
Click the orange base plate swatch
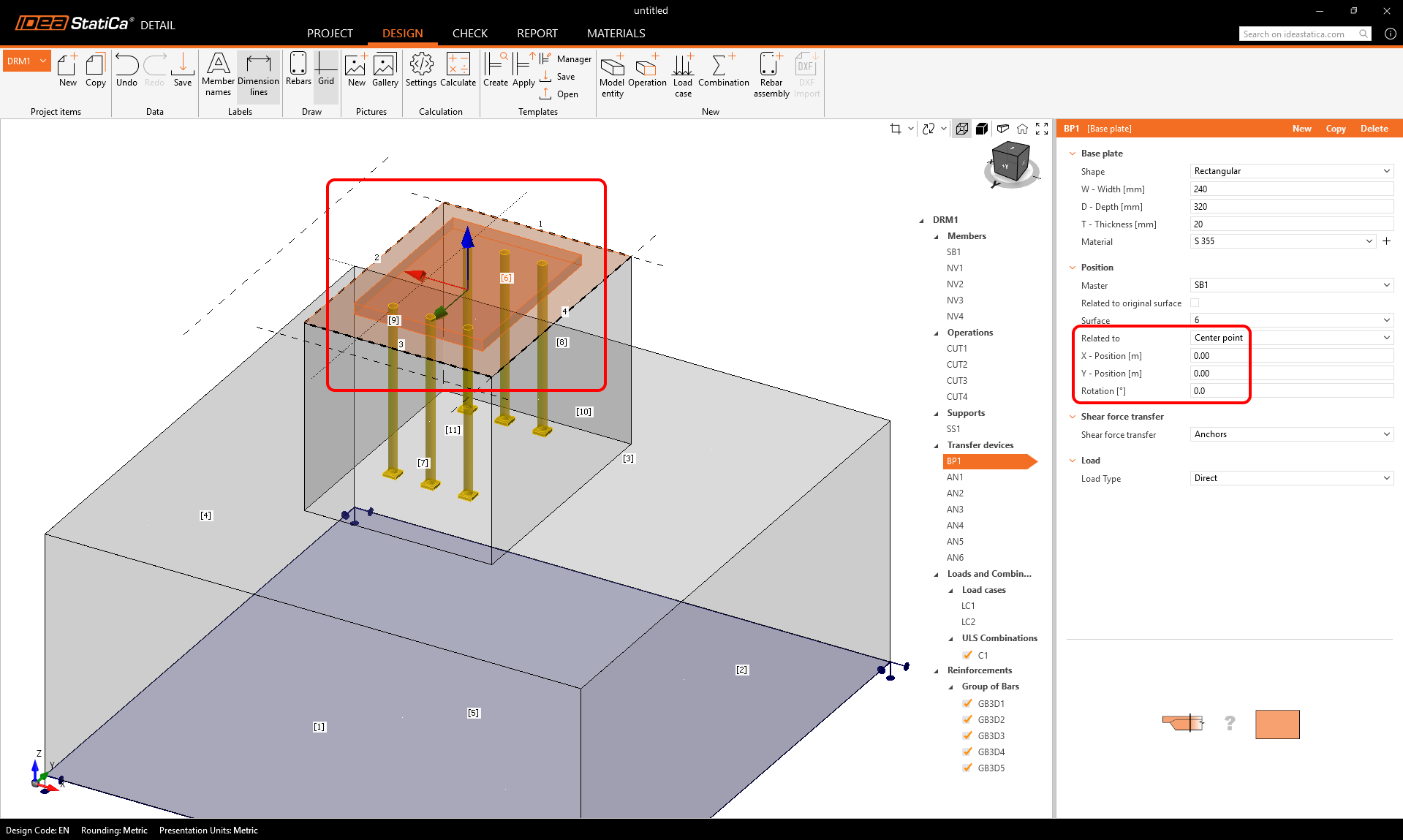click(1277, 724)
